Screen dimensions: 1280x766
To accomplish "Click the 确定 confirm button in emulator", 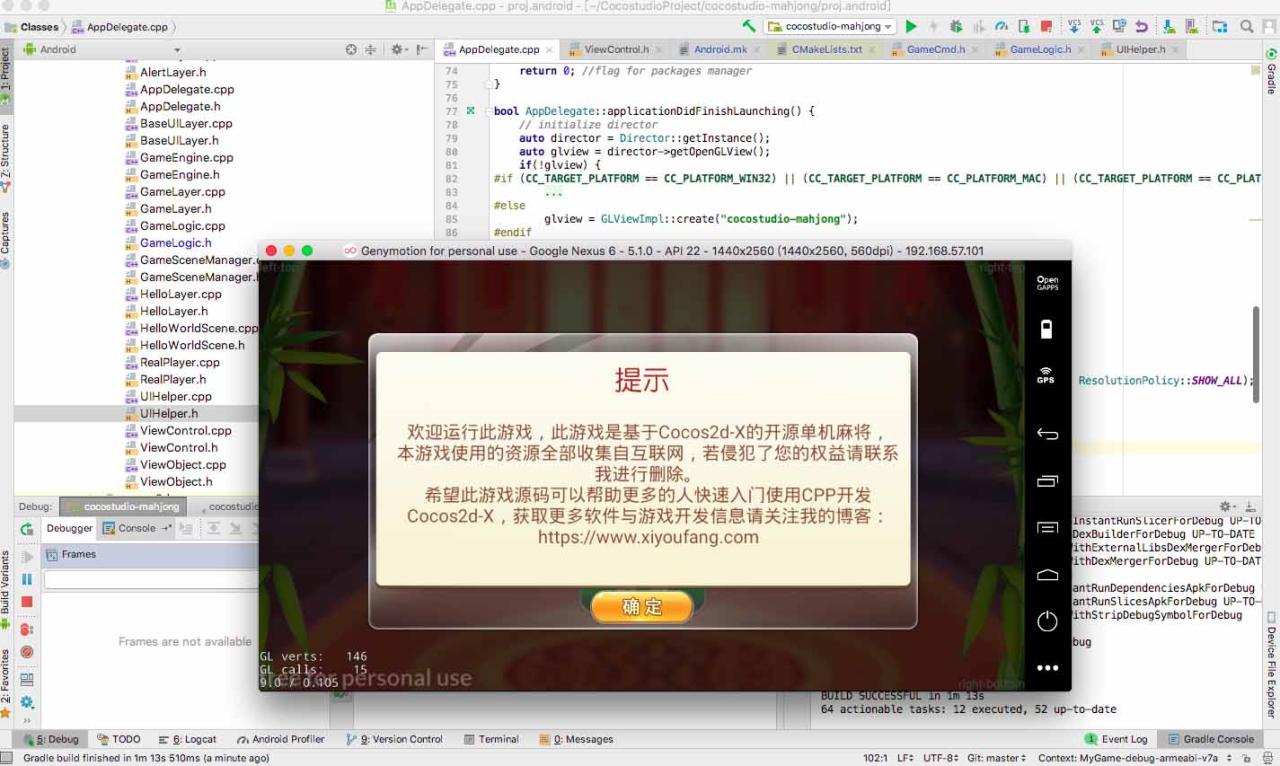I will pos(641,606).
